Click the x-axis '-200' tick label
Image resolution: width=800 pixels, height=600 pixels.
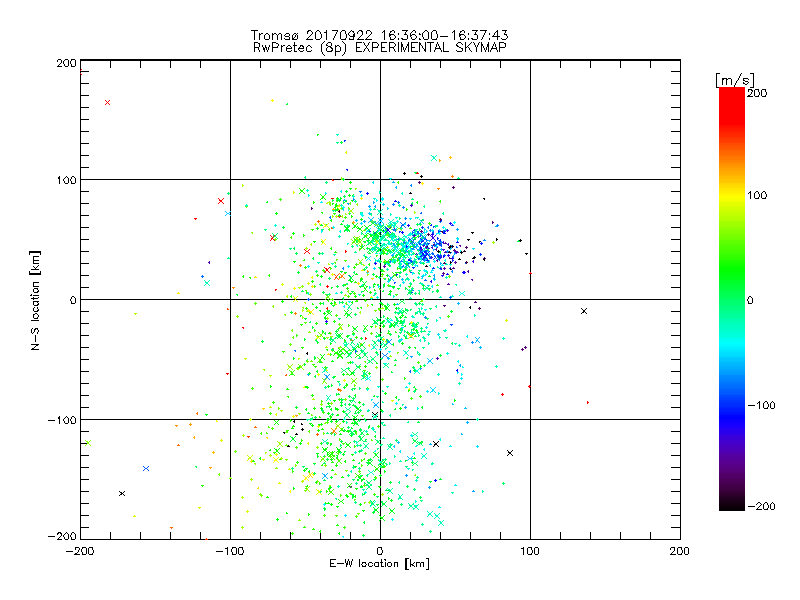80,551
